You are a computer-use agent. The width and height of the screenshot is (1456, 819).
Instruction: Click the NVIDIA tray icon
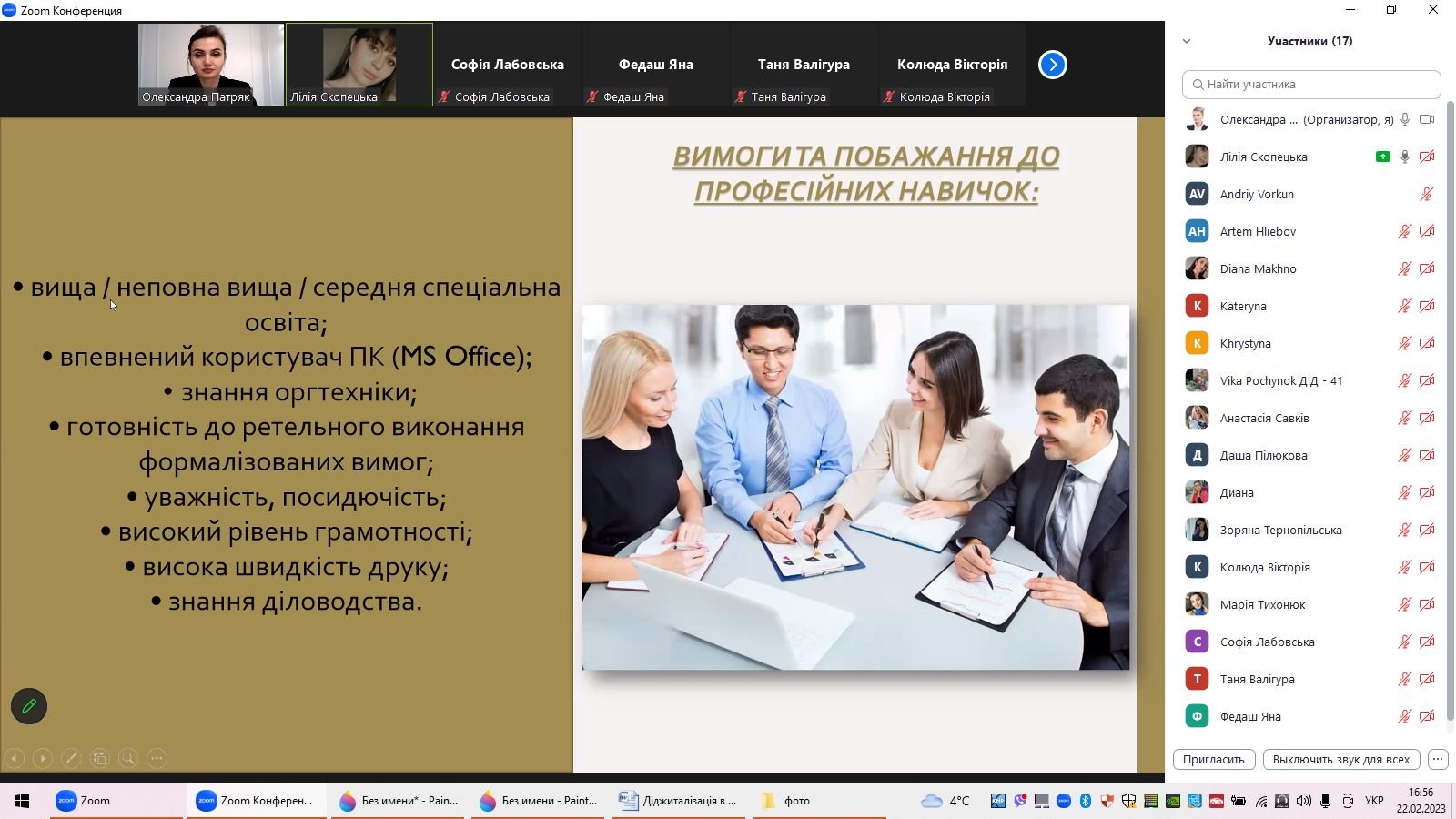point(1173,801)
